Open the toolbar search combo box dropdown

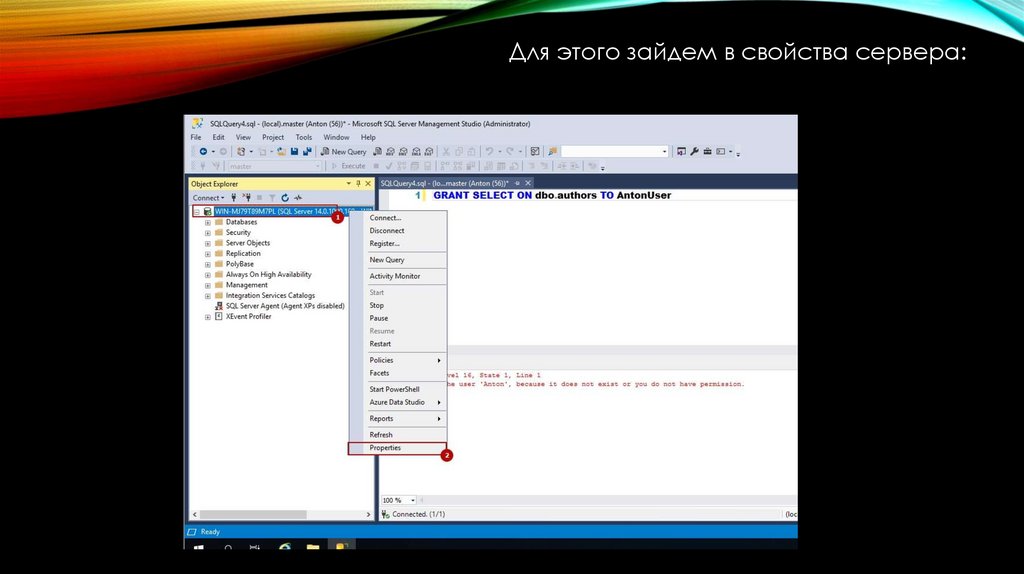coord(664,151)
